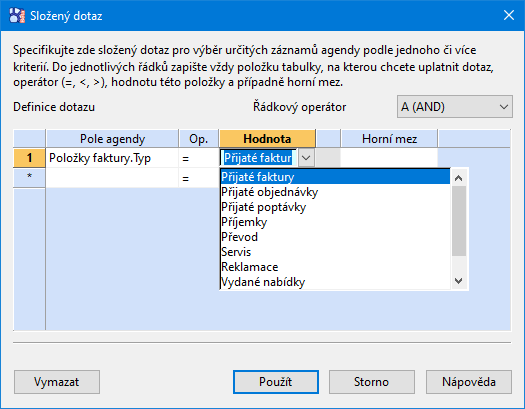Viewport: 525px width, 409px height.
Task: Close the Složený dotaz dialog
Action: pos(509,15)
